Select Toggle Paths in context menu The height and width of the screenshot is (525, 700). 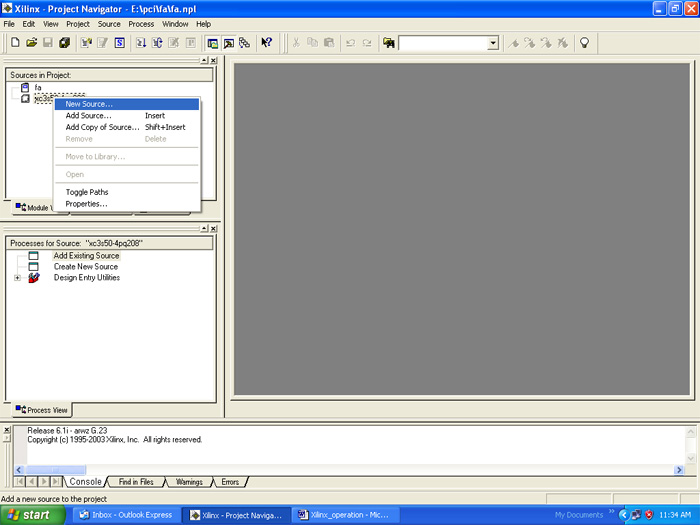coord(127,192)
